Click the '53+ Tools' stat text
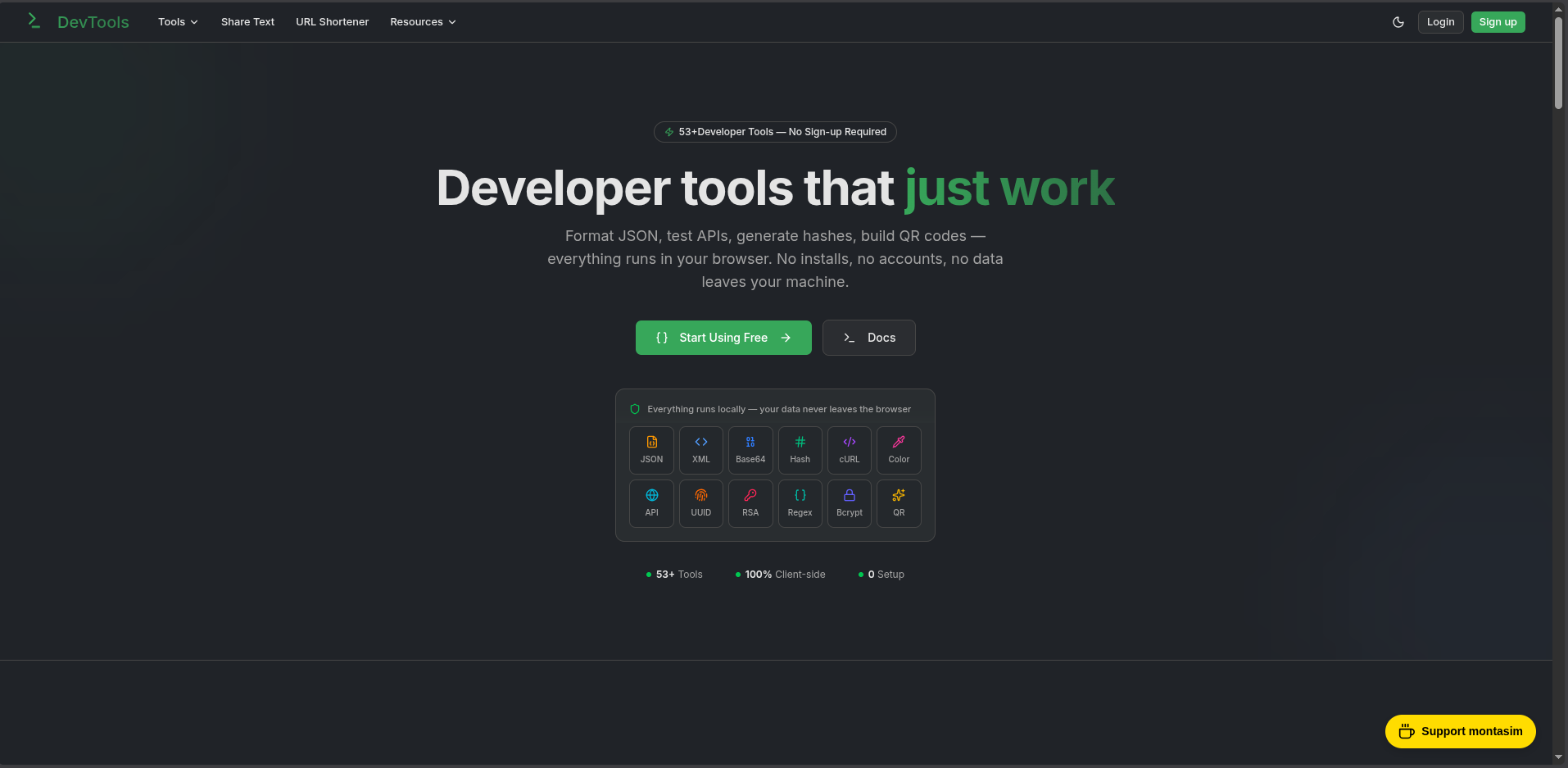The width and height of the screenshot is (1568, 768). coord(679,575)
